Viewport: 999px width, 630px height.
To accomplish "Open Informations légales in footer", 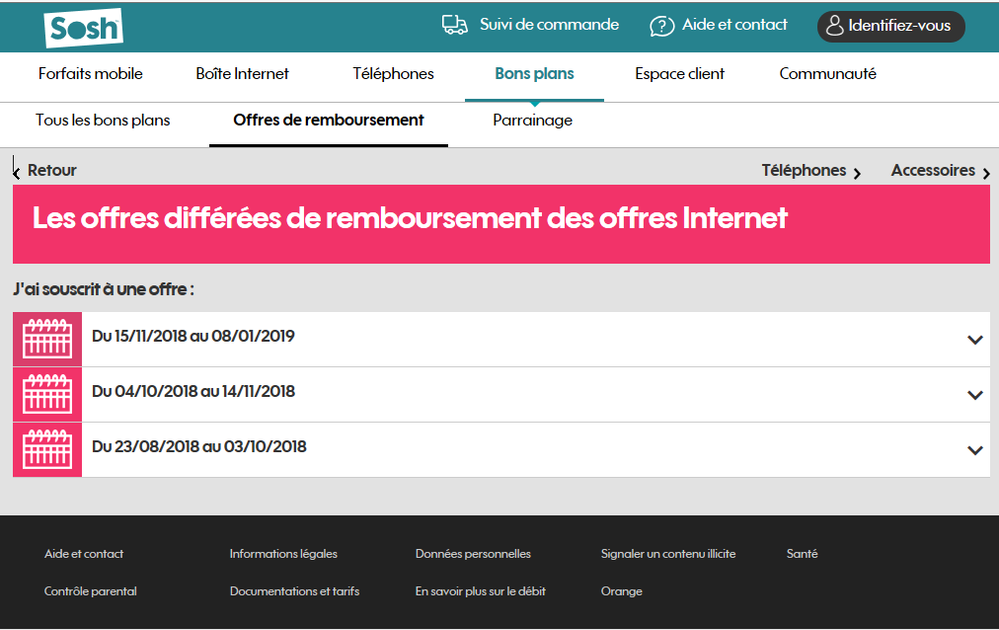I will coord(283,554).
